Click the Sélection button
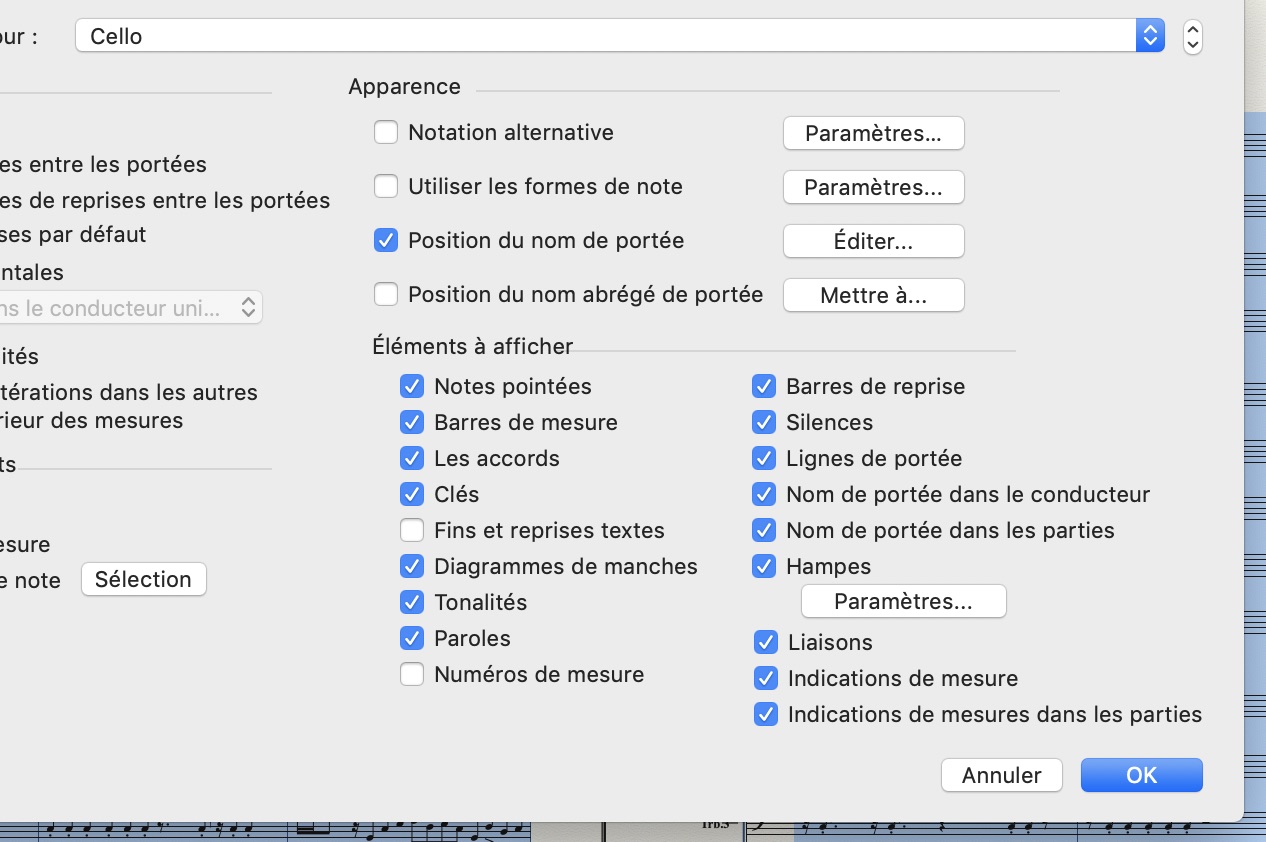 pos(143,580)
